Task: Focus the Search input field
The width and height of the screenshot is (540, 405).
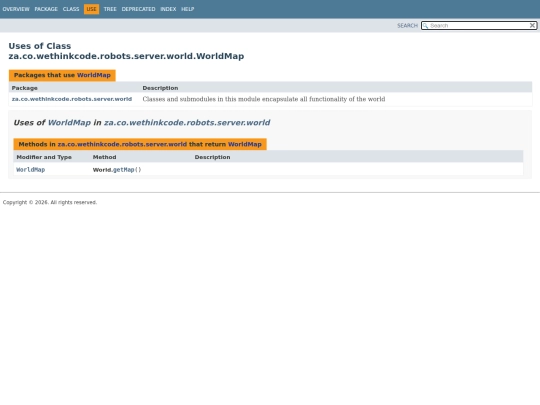Action: tap(479, 25)
